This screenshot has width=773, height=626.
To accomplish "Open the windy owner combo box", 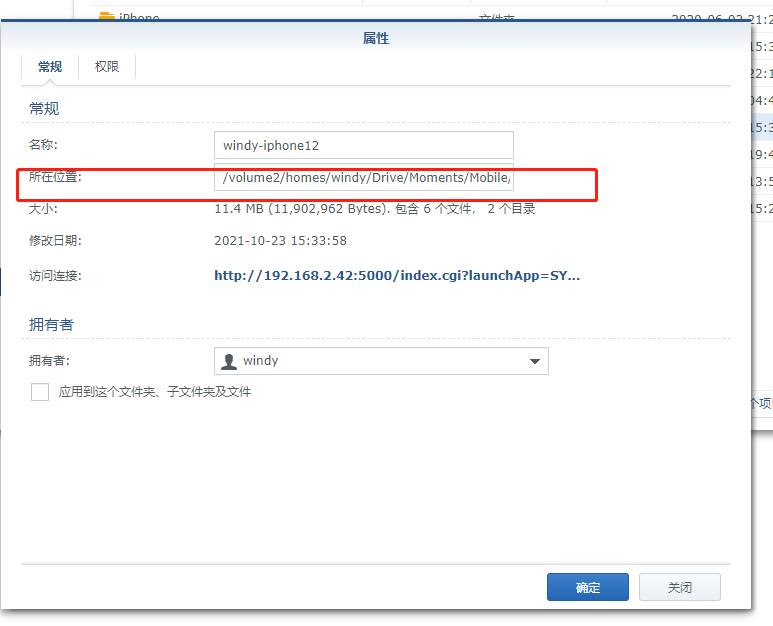I will point(380,361).
